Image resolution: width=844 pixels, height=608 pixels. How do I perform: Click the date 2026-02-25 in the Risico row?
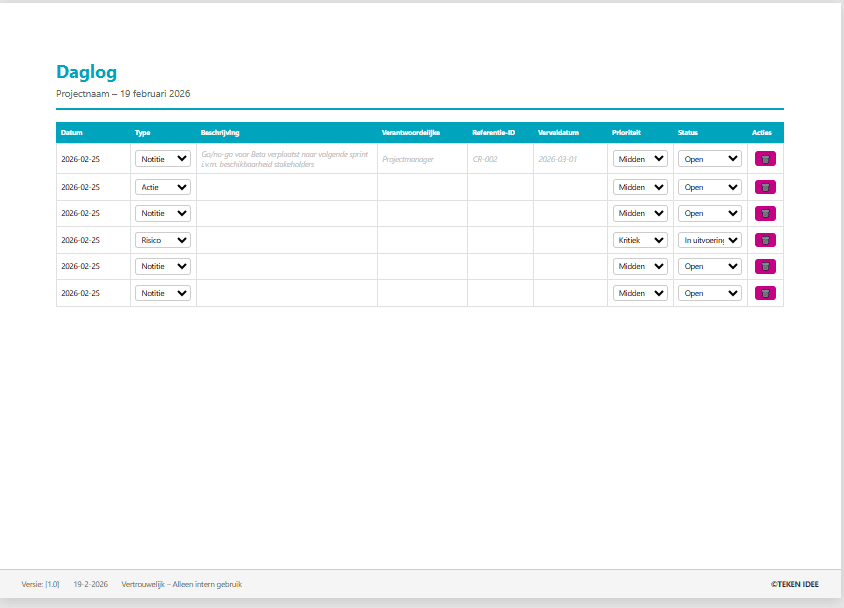[80, 240]
